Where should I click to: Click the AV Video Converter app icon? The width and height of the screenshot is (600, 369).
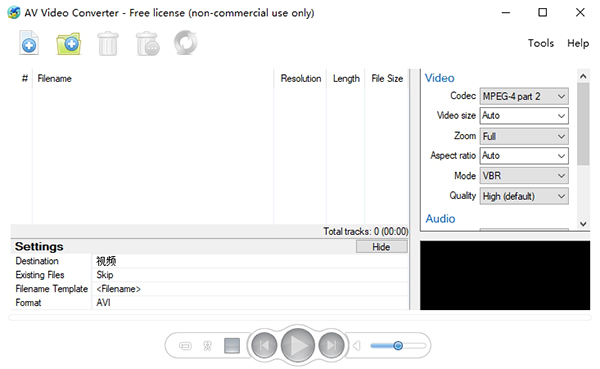tap(14, 13)
